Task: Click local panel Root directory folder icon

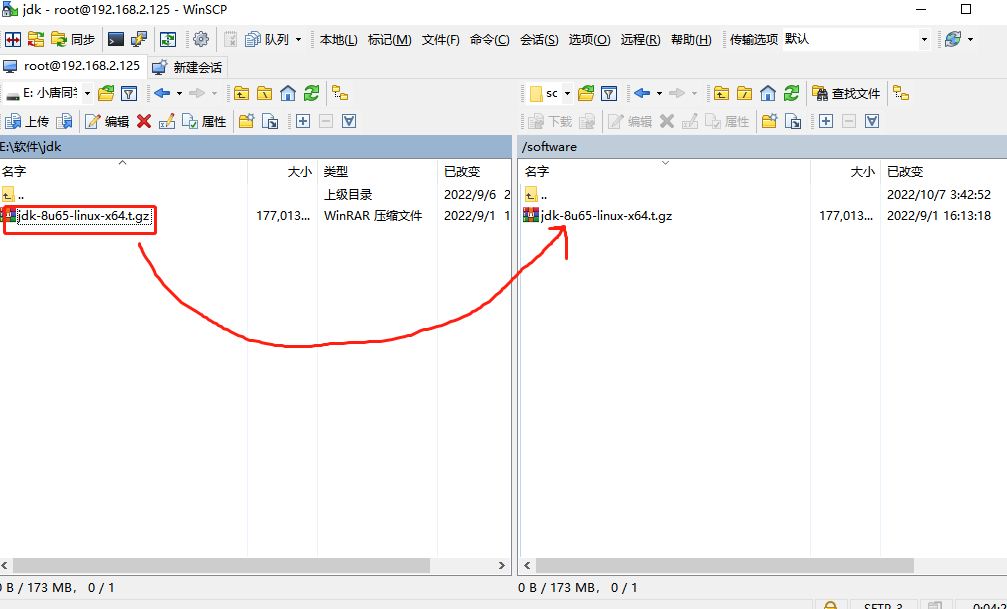Action: pos(265,94)
